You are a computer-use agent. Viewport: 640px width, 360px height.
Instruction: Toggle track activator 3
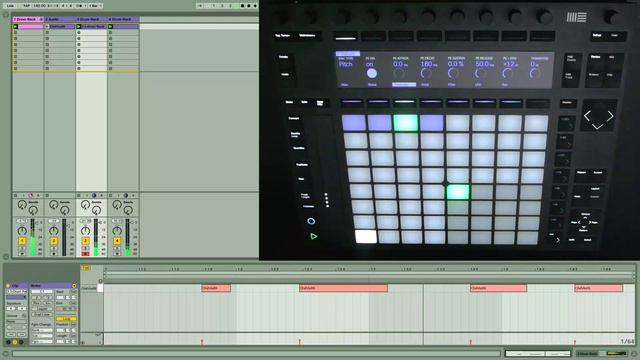[85, 241]
